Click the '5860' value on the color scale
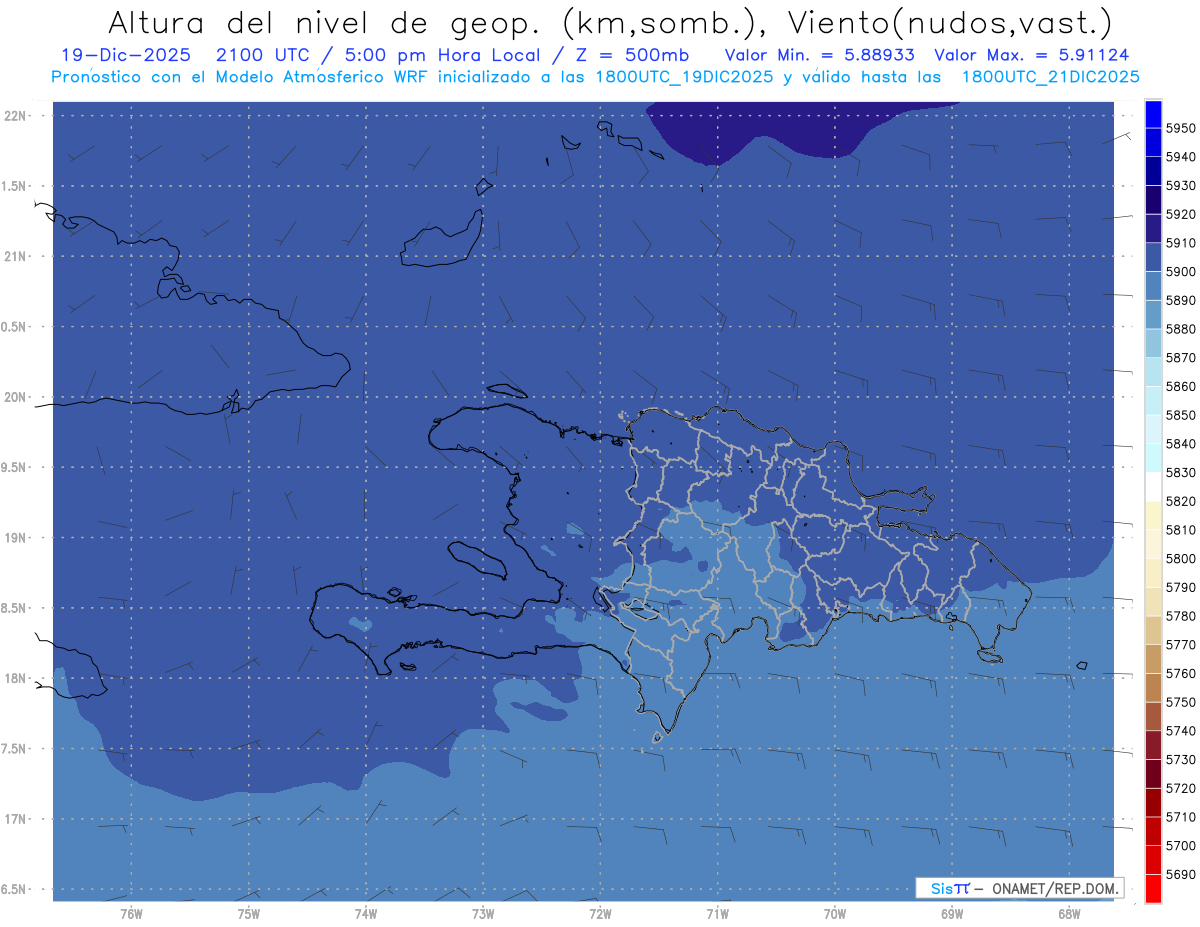 pos(1180,386)
